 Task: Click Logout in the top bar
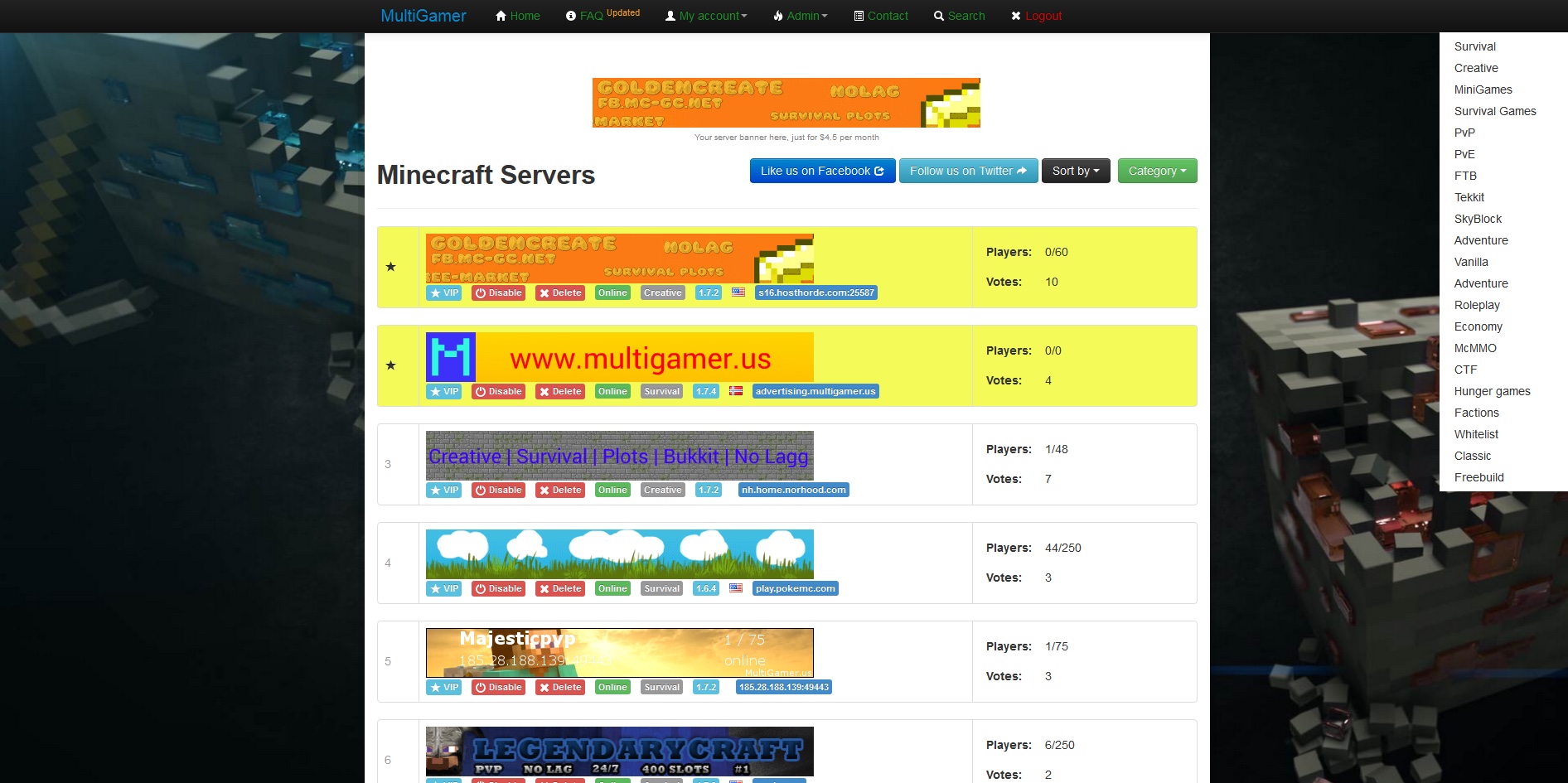click(1036, 16)
